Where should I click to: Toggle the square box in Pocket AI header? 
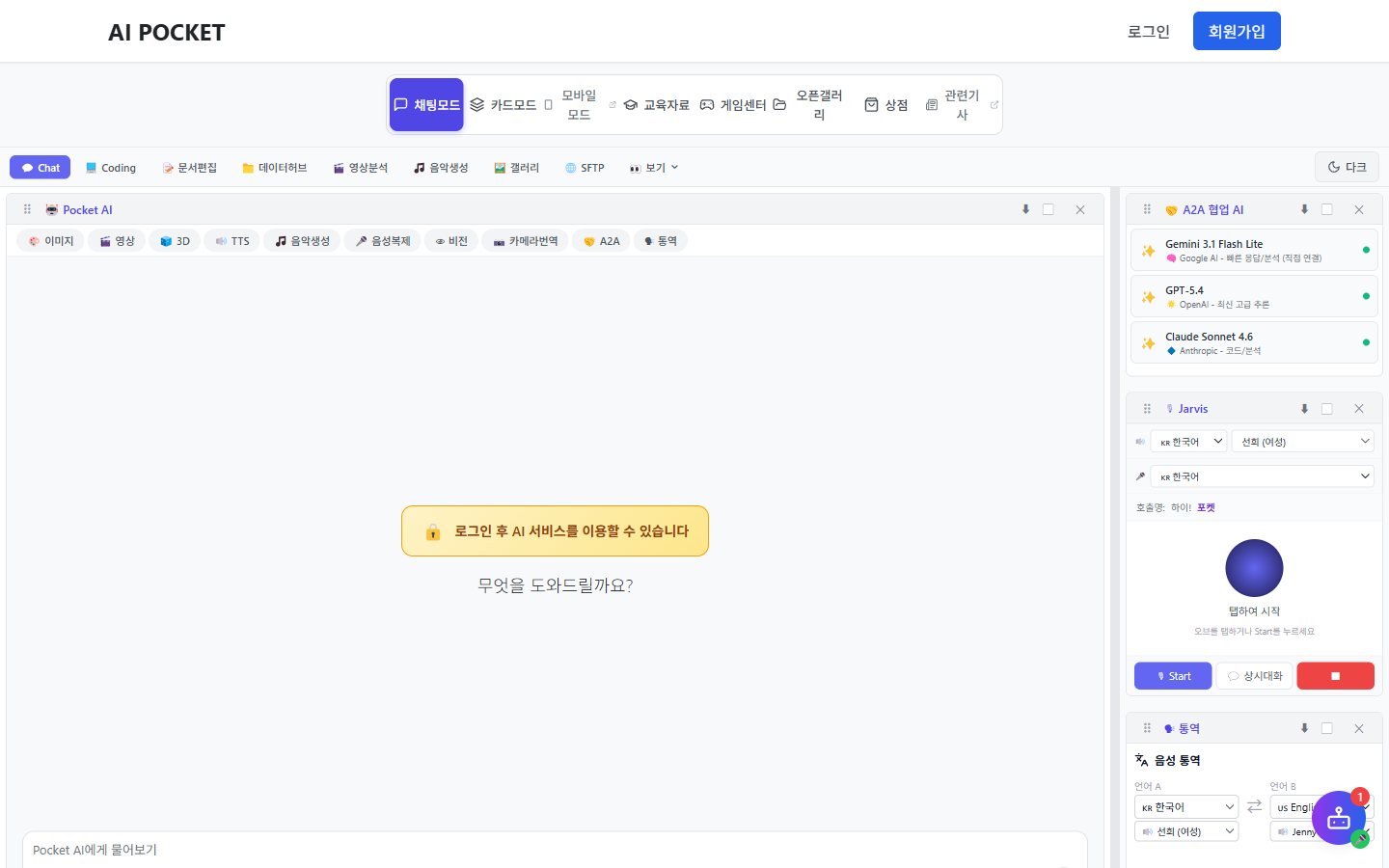[x=1049, y=209]
